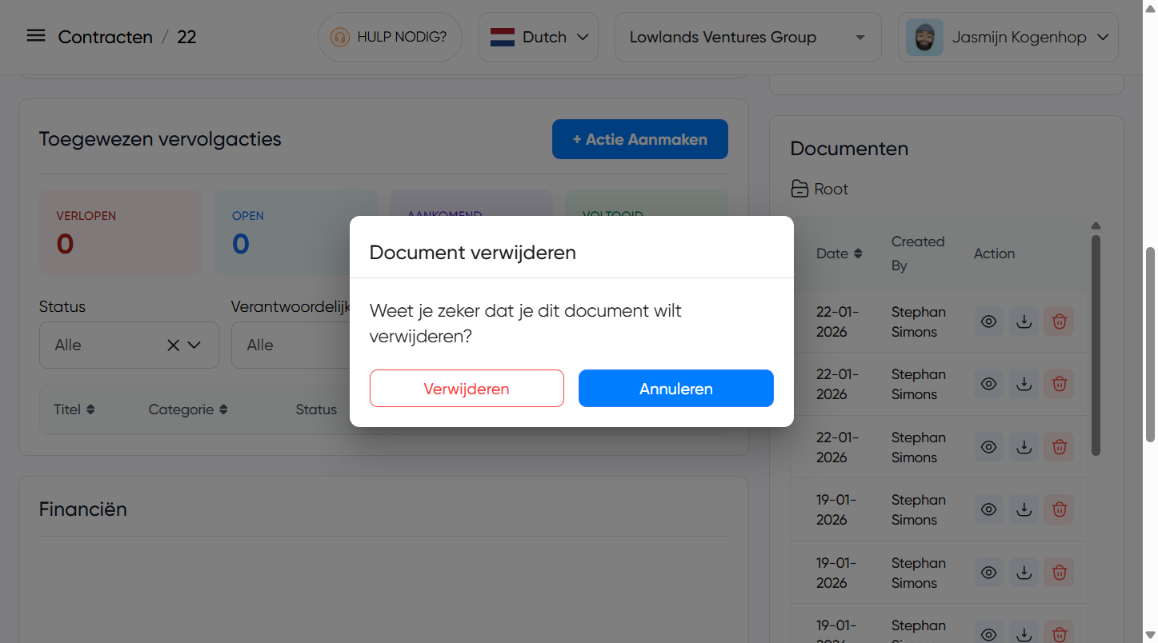Open Jasmijn Kogenhop user menu
Viewport: 1158px width, 643px height.
point(1007,37)
